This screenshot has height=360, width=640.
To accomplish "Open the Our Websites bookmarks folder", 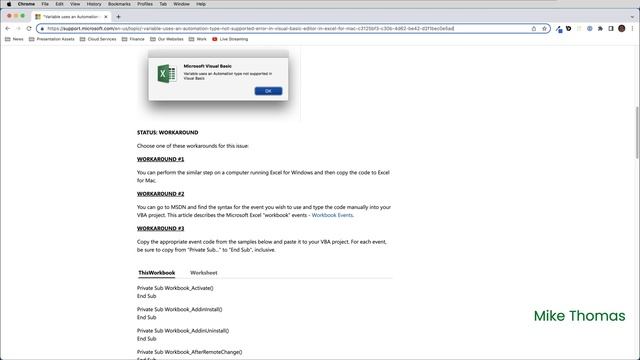I will (x=167, y=39).
